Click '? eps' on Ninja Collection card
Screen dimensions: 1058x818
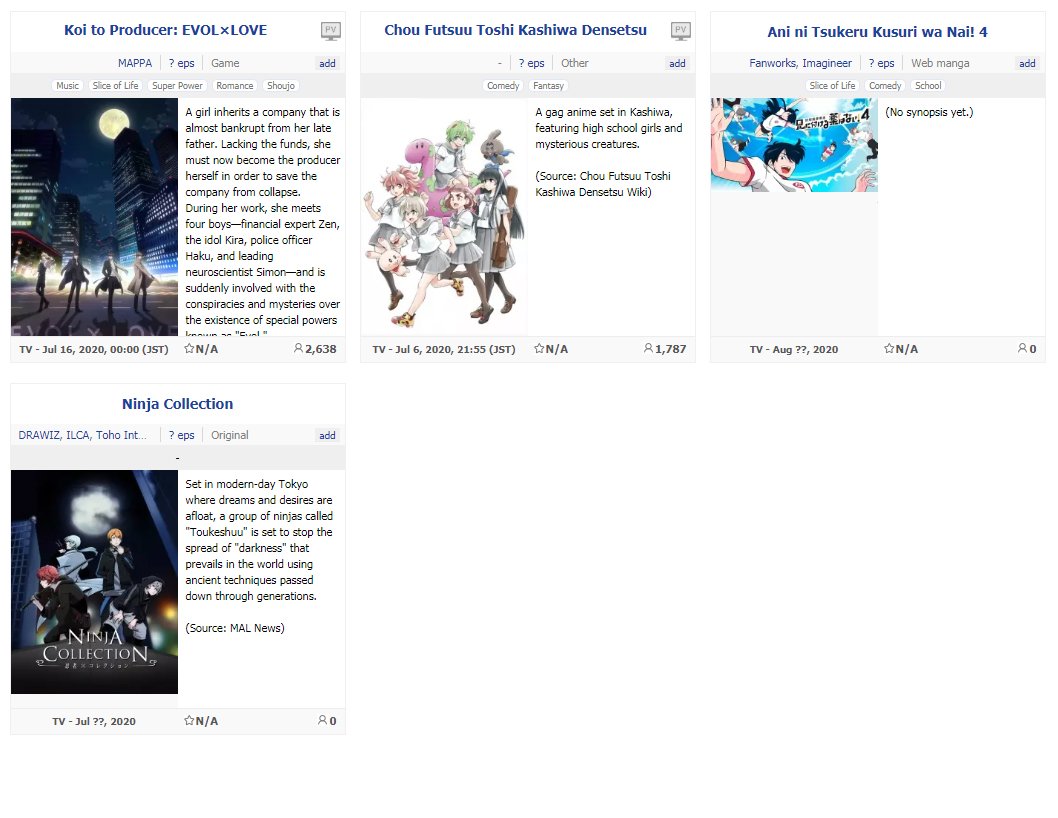(182, 435)
